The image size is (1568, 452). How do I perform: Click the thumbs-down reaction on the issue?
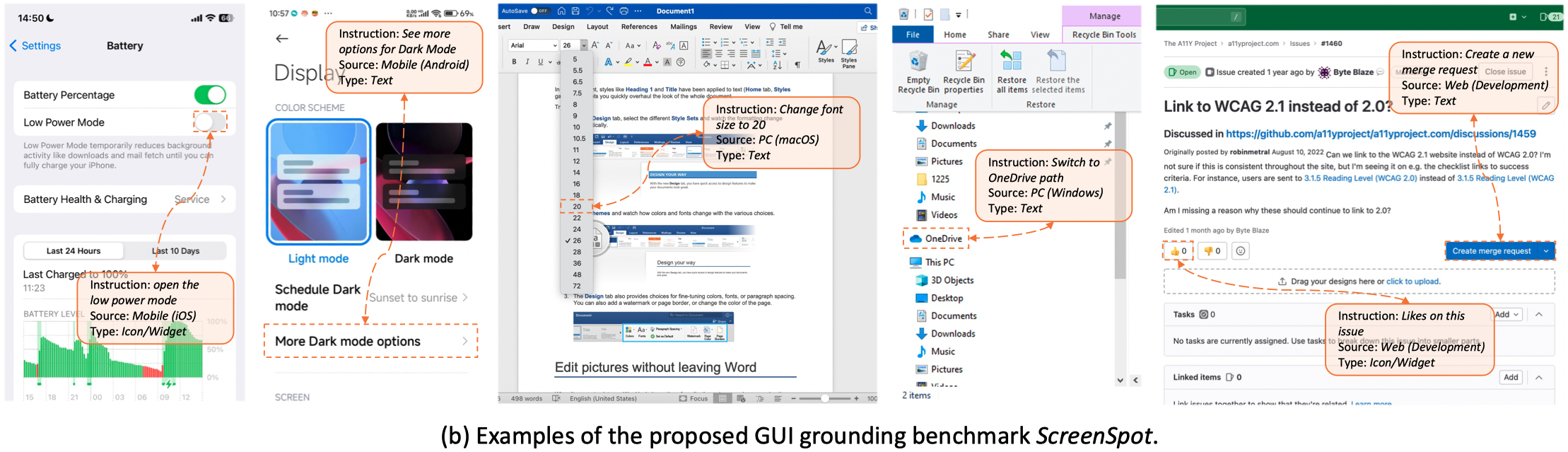point(1212,250)
